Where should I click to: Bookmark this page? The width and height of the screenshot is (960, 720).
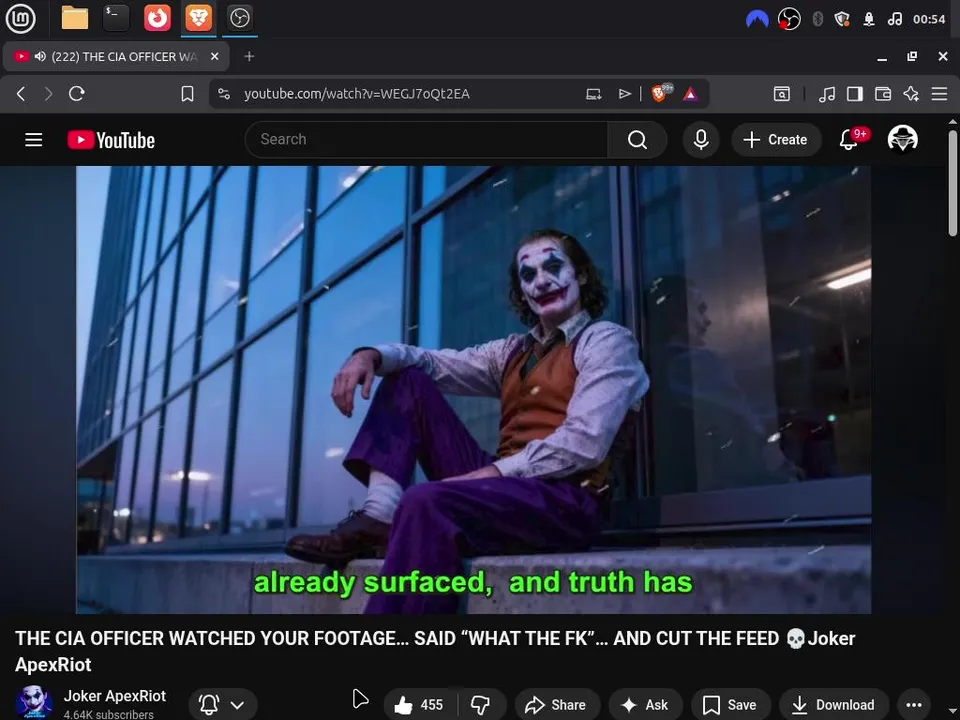[x=187, y=94]
